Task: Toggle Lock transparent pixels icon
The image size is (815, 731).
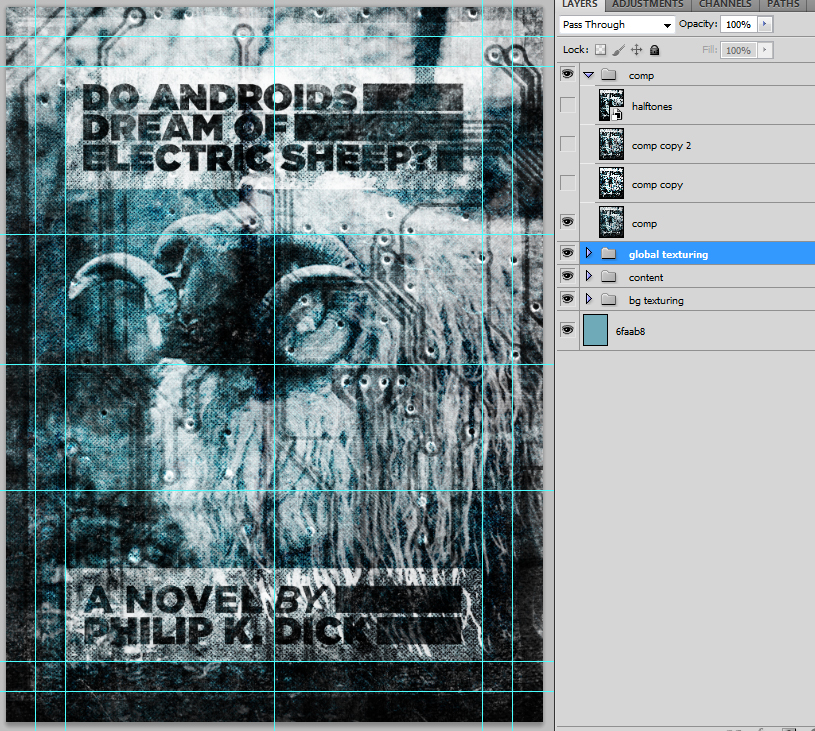Action: (600, 50)
